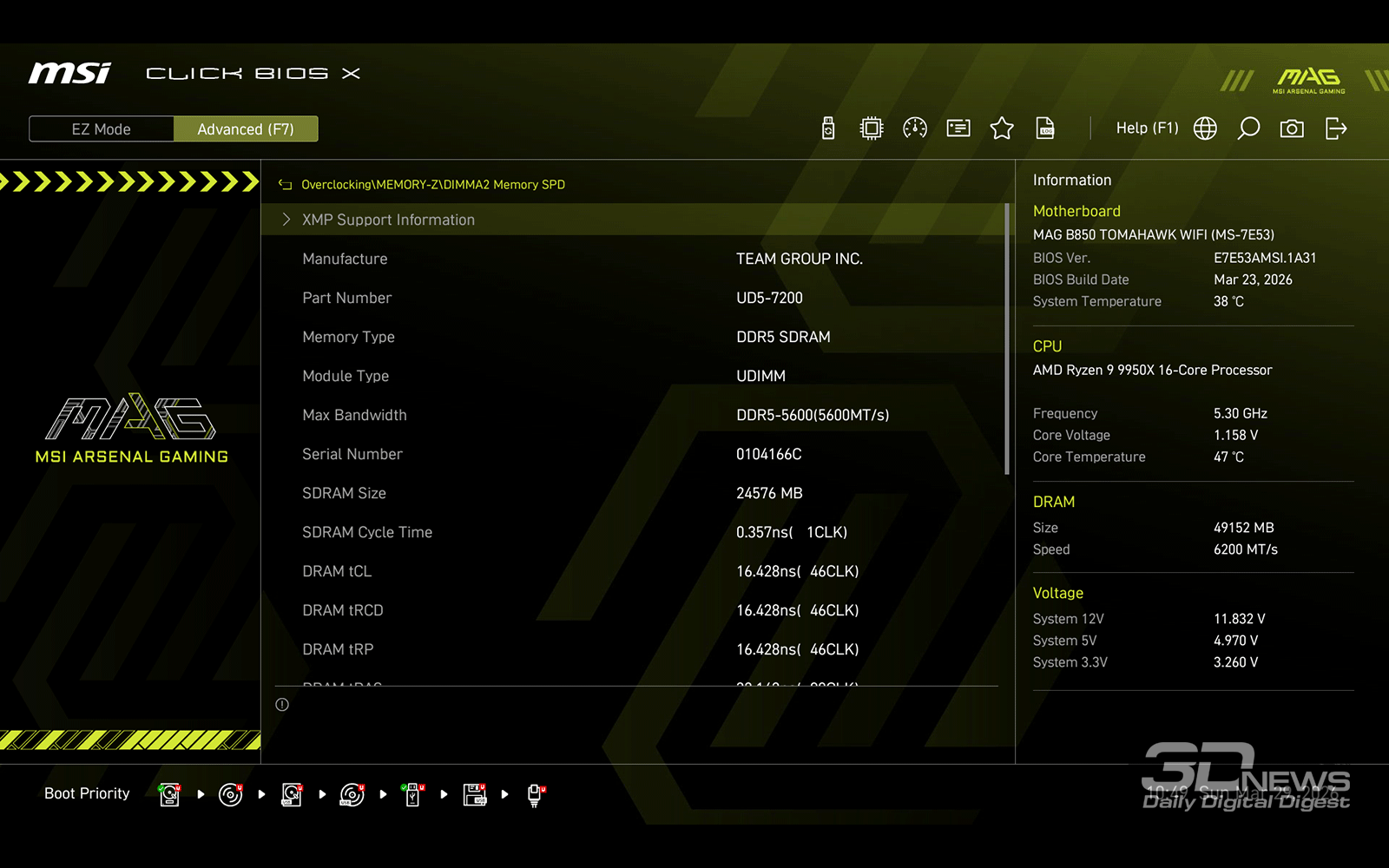This screenshot has width=1389, height=868.
Task: Open the speedometer performance icon
Action: (x=915, y=128)
